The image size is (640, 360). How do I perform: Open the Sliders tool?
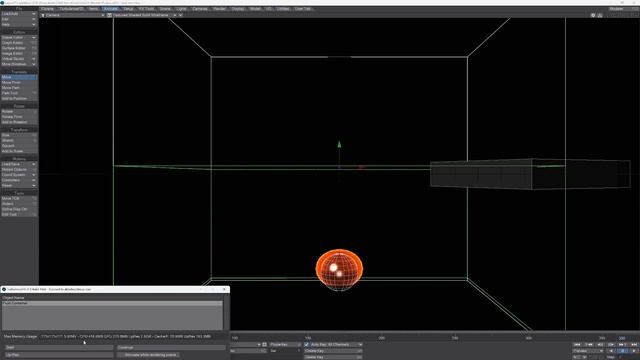[x=19, y=204]
